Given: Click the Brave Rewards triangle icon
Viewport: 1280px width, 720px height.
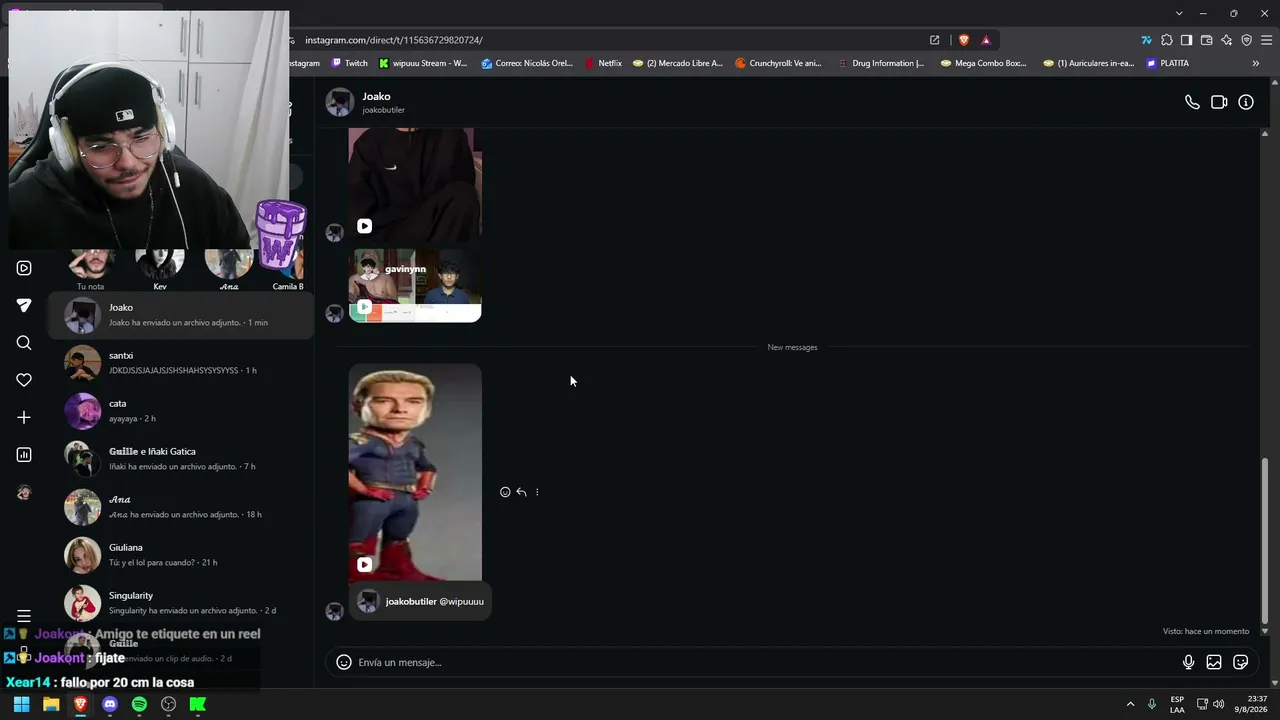Looking at the screenshot, I should (986, 40).
